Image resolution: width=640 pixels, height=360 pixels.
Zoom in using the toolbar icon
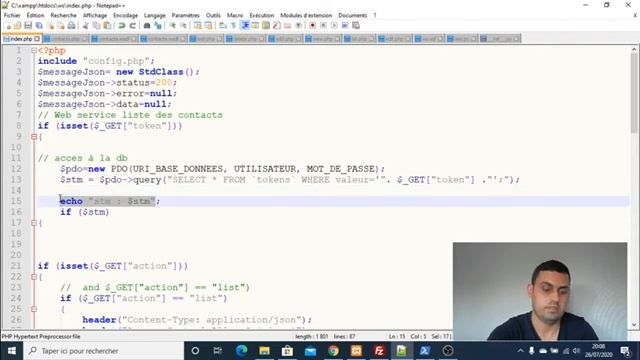pos(173,26)
